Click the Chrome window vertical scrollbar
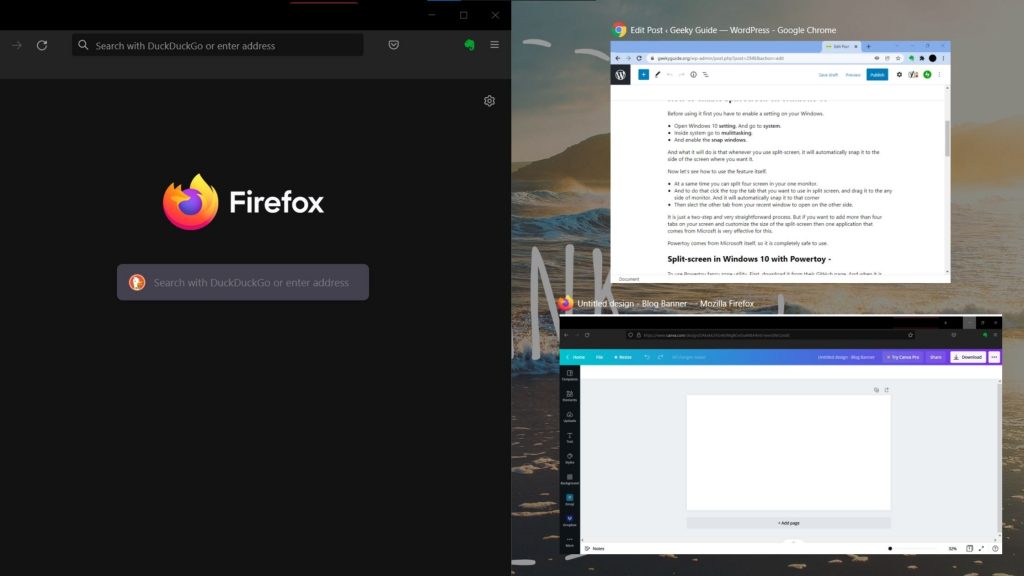1024x576 pixels. coord(947,138)
